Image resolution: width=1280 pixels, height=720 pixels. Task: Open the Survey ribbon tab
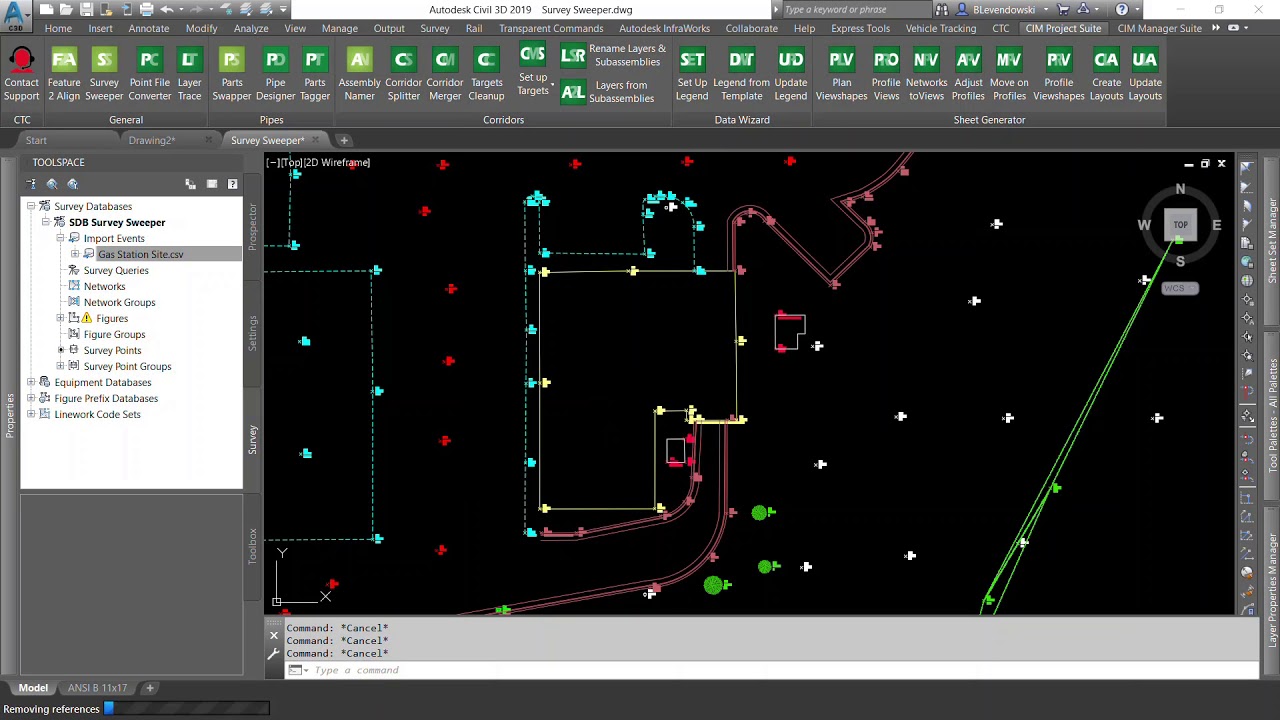pyautogui.click(x=434, y=28)
